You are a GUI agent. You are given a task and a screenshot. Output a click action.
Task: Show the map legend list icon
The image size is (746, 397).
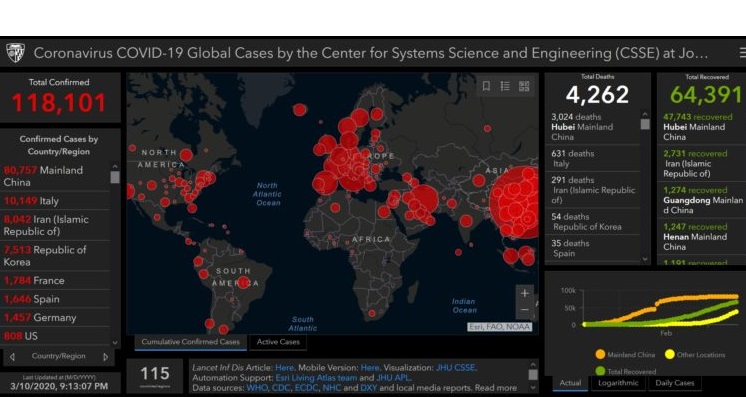point(505,86)
